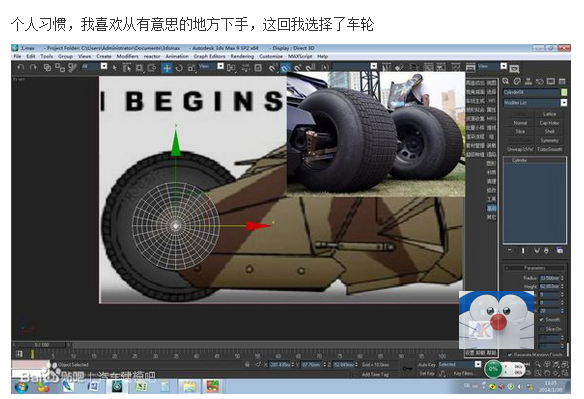Click the green object color swatch
Viewport: 584px width, 399px height.
point(564,92)
